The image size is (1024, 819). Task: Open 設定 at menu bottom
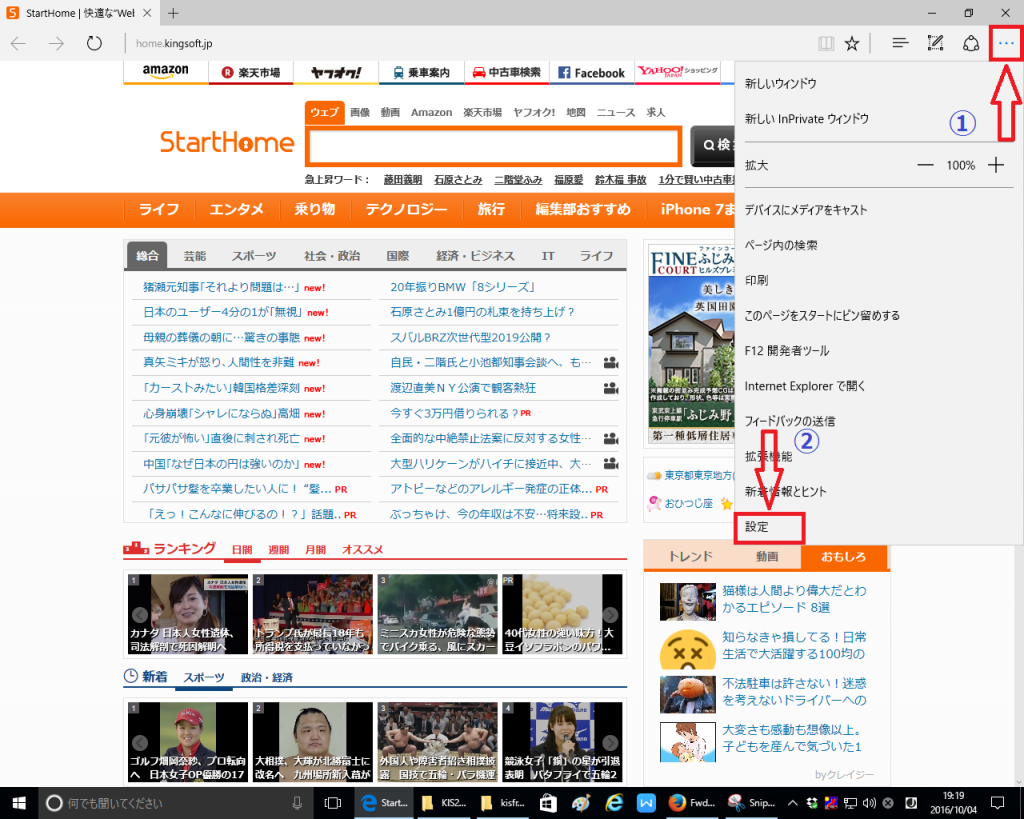[x=756, y=527]
